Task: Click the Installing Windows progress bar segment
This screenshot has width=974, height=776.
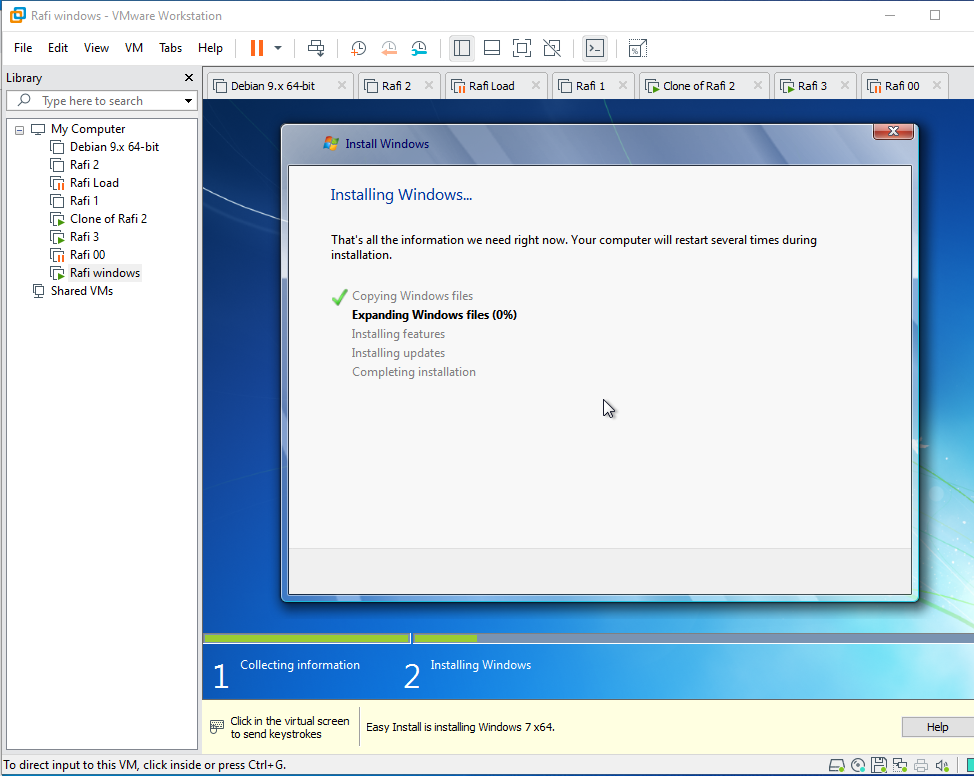Action: tap(693, 638)
